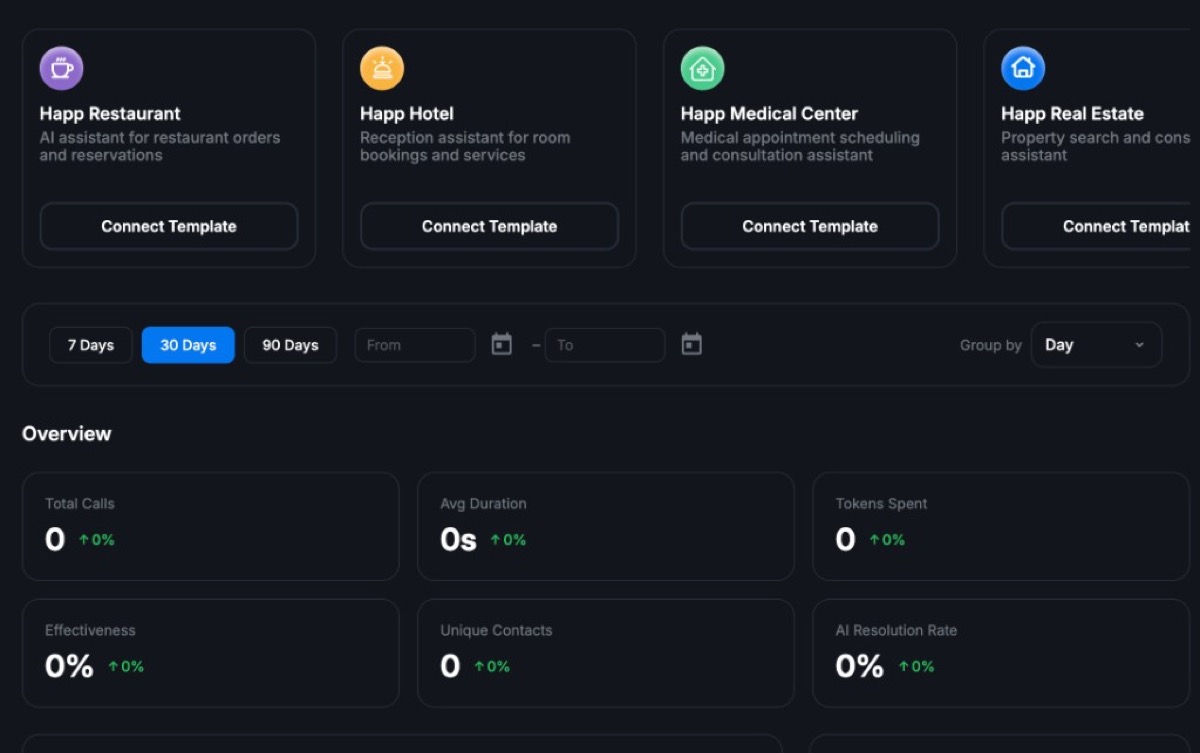Screen dimensions: 1200x753
Task: Click the Happ Hotel bell icon
Action: [382, 69]
